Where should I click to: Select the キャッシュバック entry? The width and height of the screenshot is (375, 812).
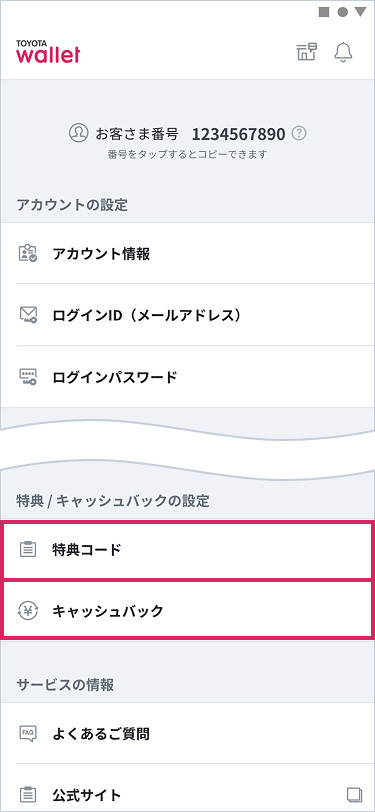coord(188,609)
